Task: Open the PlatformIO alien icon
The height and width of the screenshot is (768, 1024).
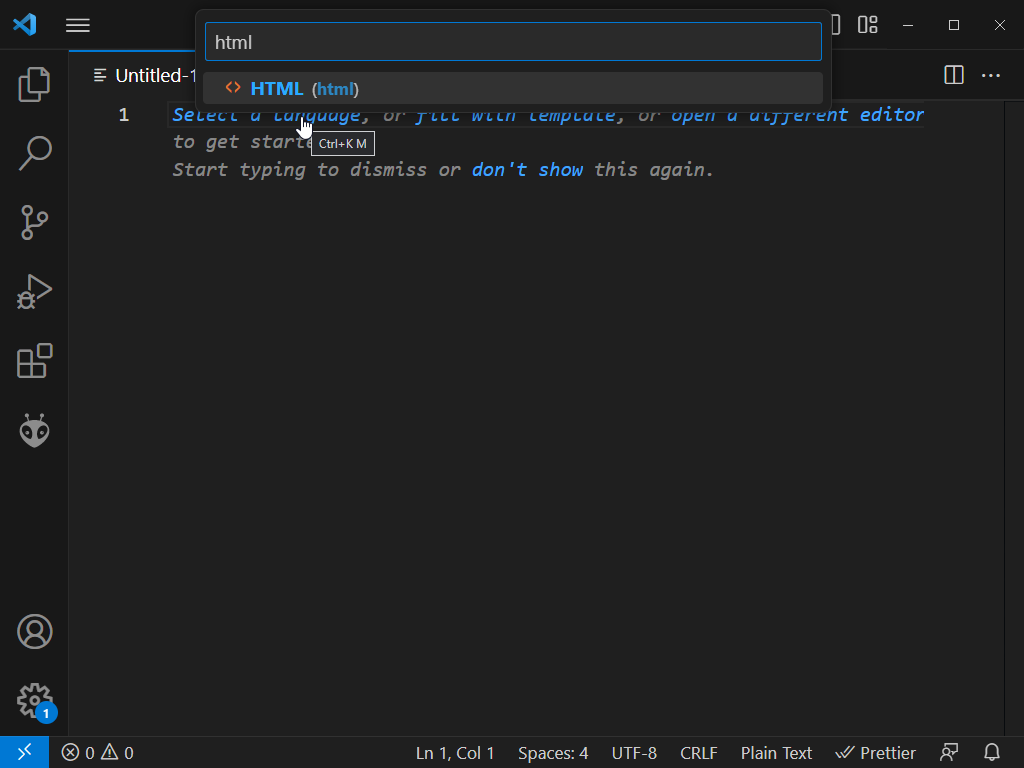Action: pyautogui.click(x=34, y=430)
